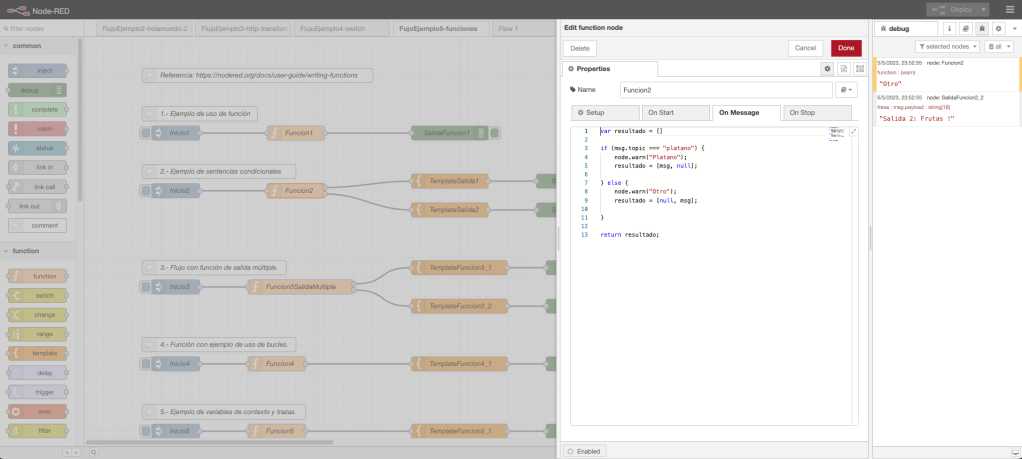Image resolution: width=1022 pixels, height=459 pixels.
Task: Open the node appearance settings icon
Action: point(859,69)
